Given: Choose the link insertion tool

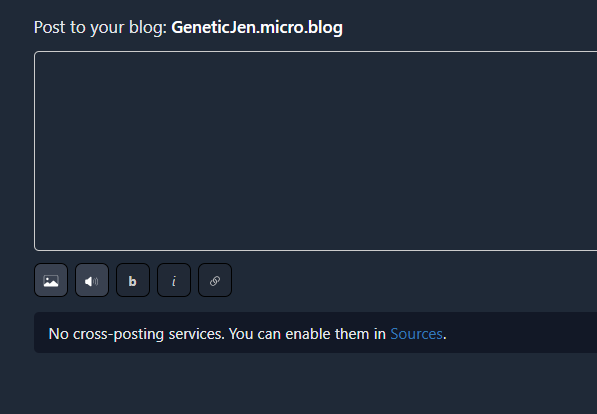Looking at the screenshot, I should [x=215, y=280].
